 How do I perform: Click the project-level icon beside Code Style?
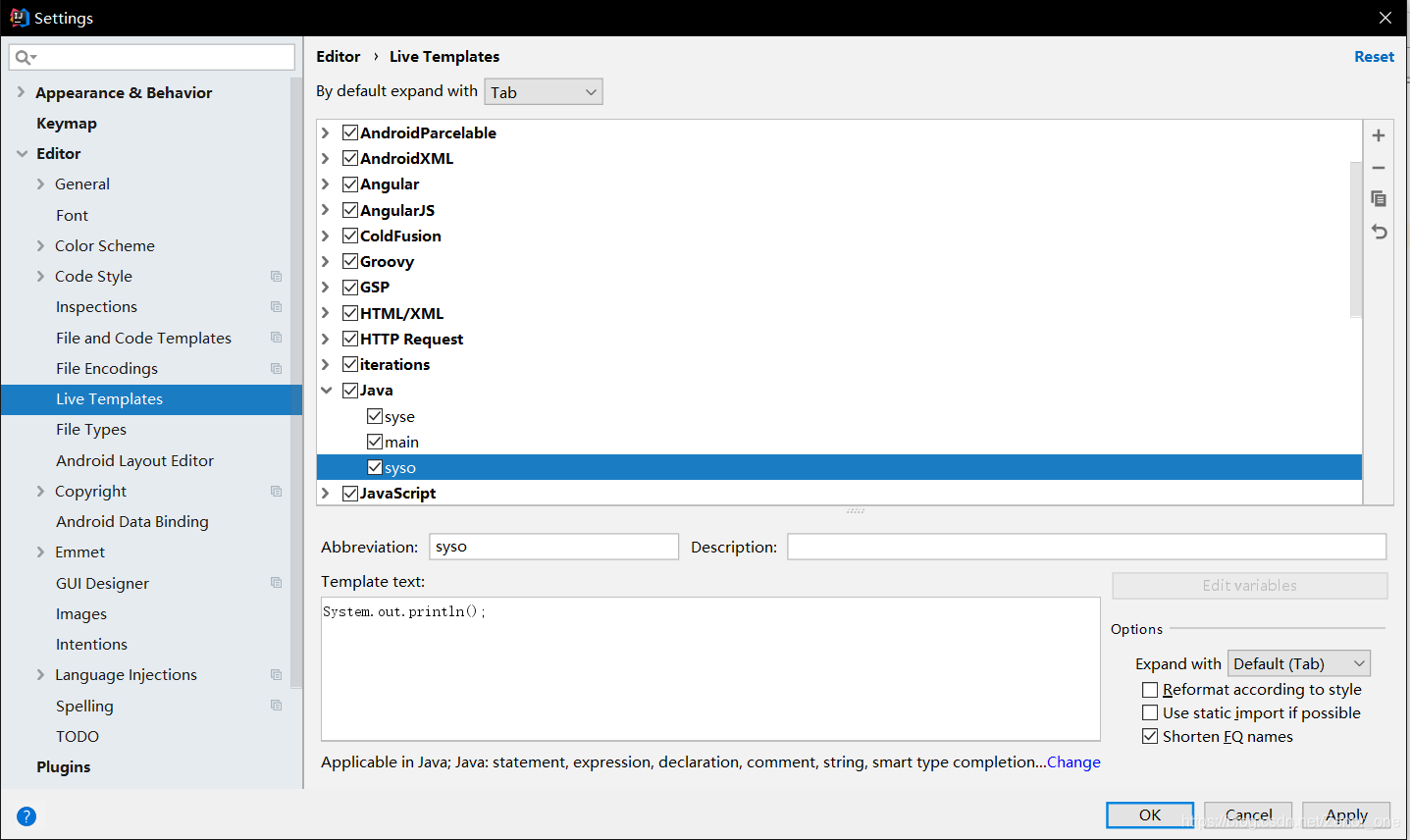coord(276,277)
